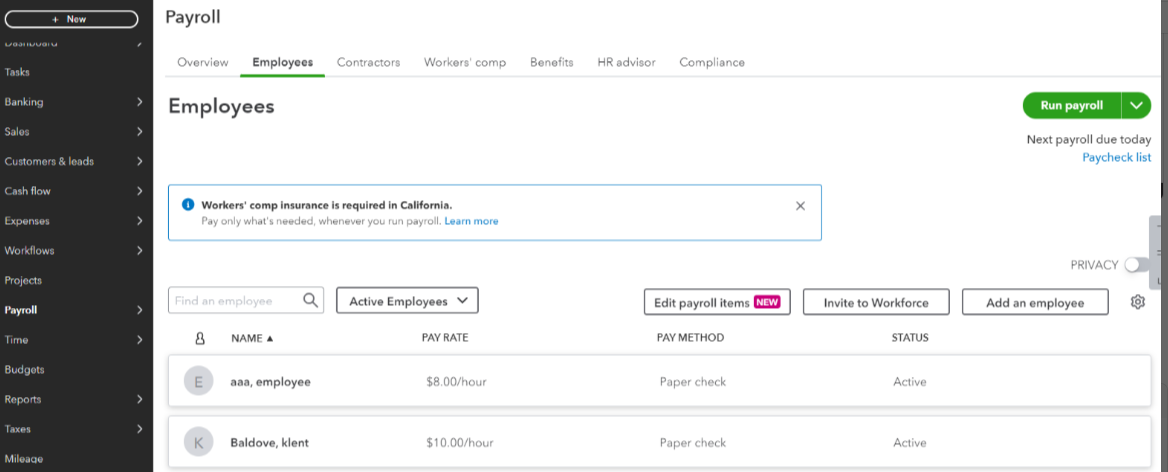This screenshot has width=1168, height=472.
Task: Open the Active Employees filter dropdown
Action: click(x=407, y=301)
